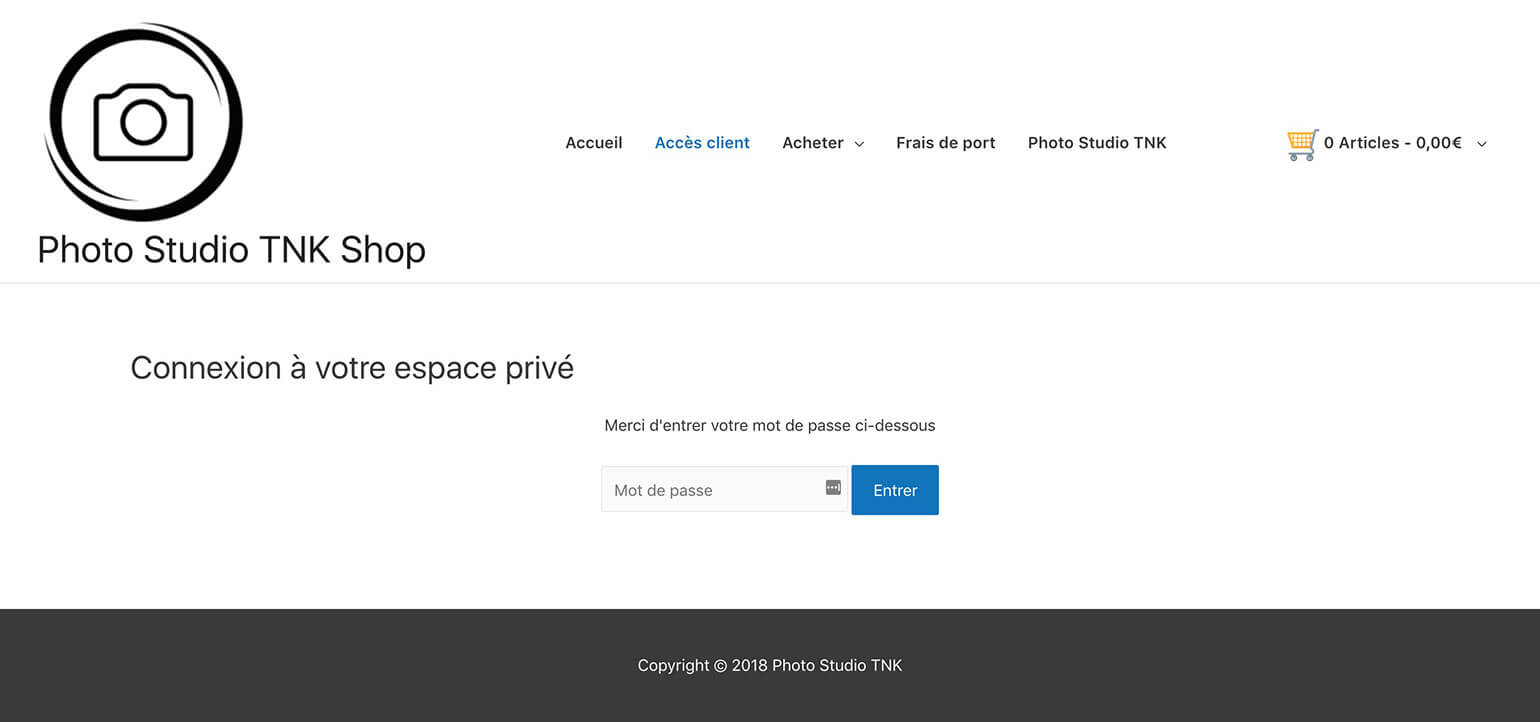Select the Accès client menu item
This screenshot has width=1540, height=722.
click(x=702, y=143)
